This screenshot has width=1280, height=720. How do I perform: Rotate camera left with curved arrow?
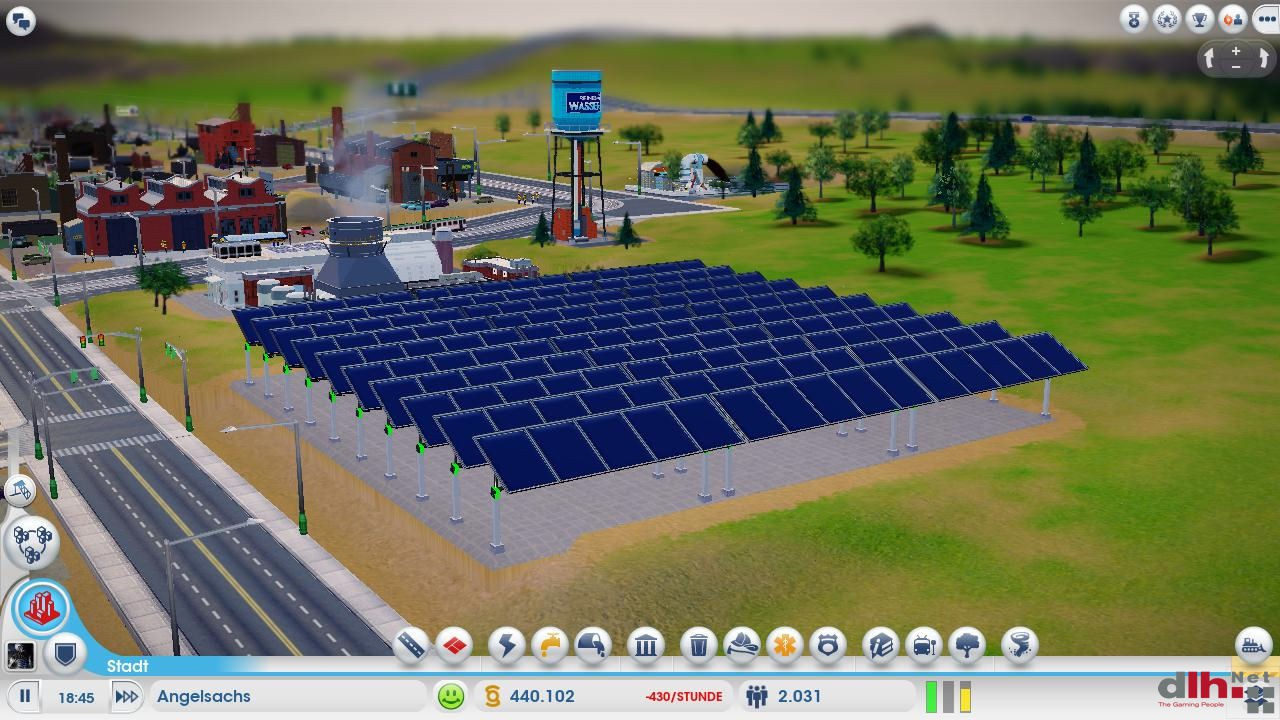1209,59
